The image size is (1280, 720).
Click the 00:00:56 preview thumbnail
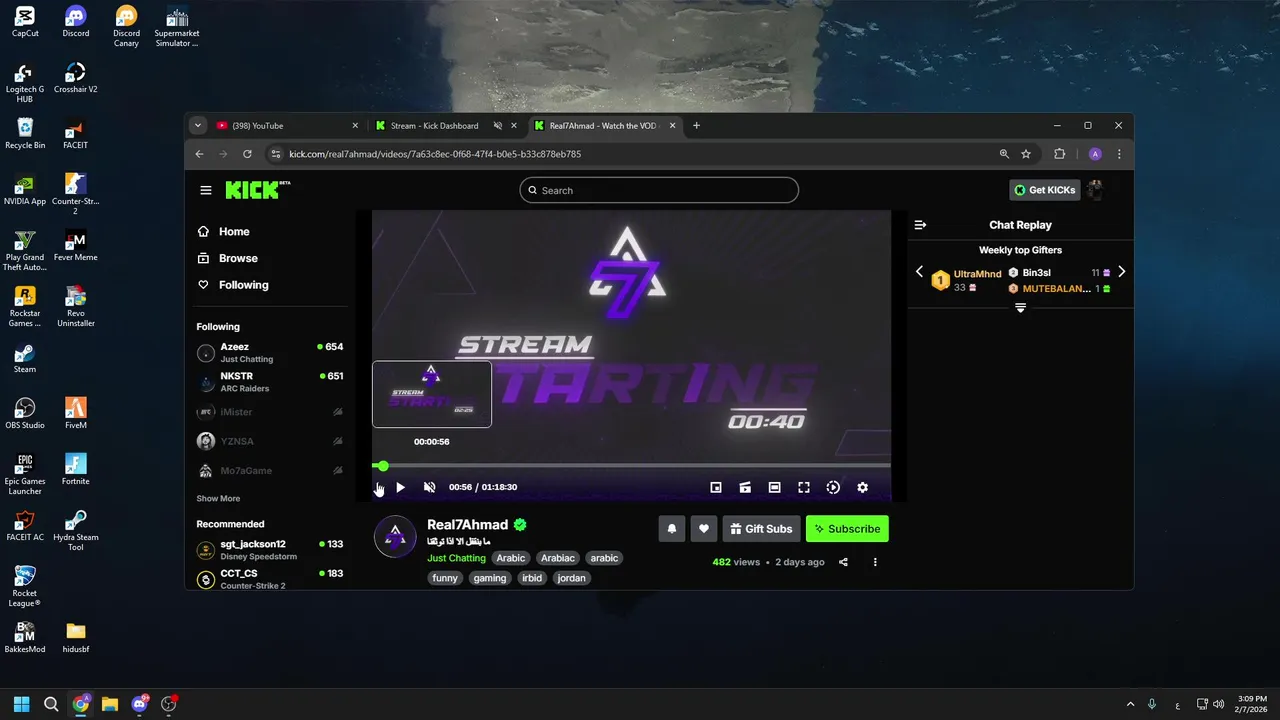[432, 394]
